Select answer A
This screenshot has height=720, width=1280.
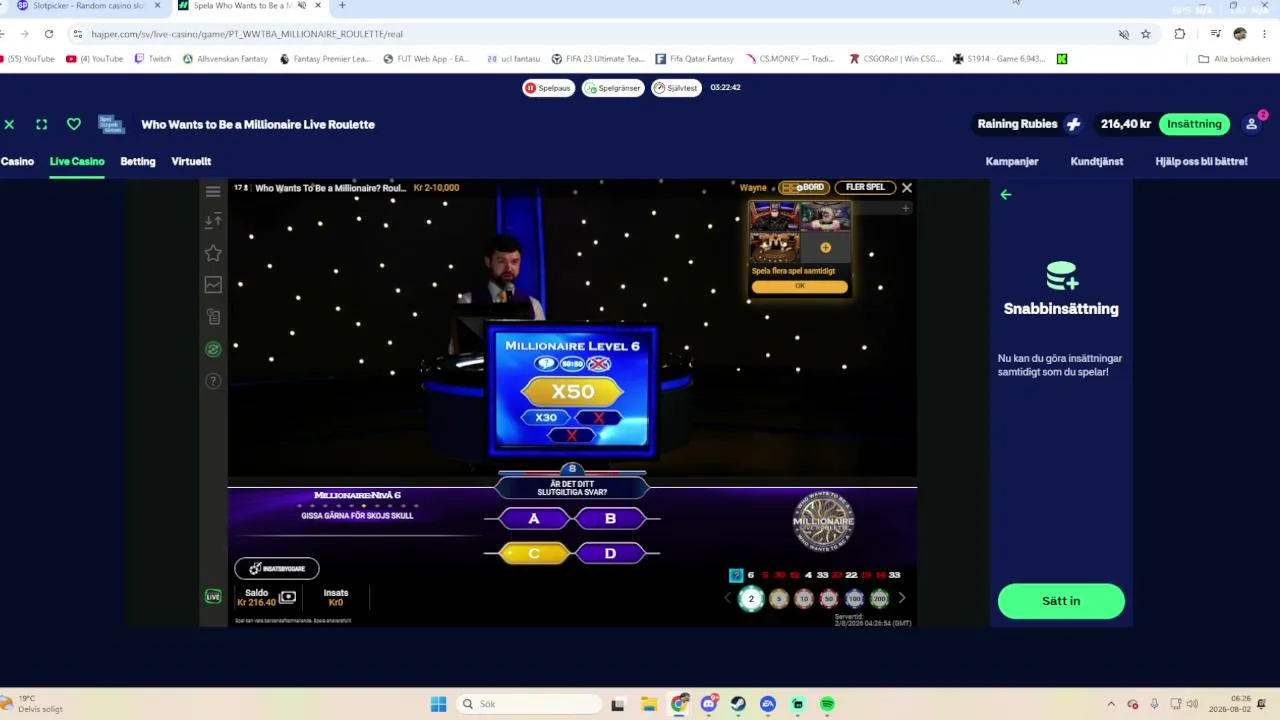pos(534,519)
